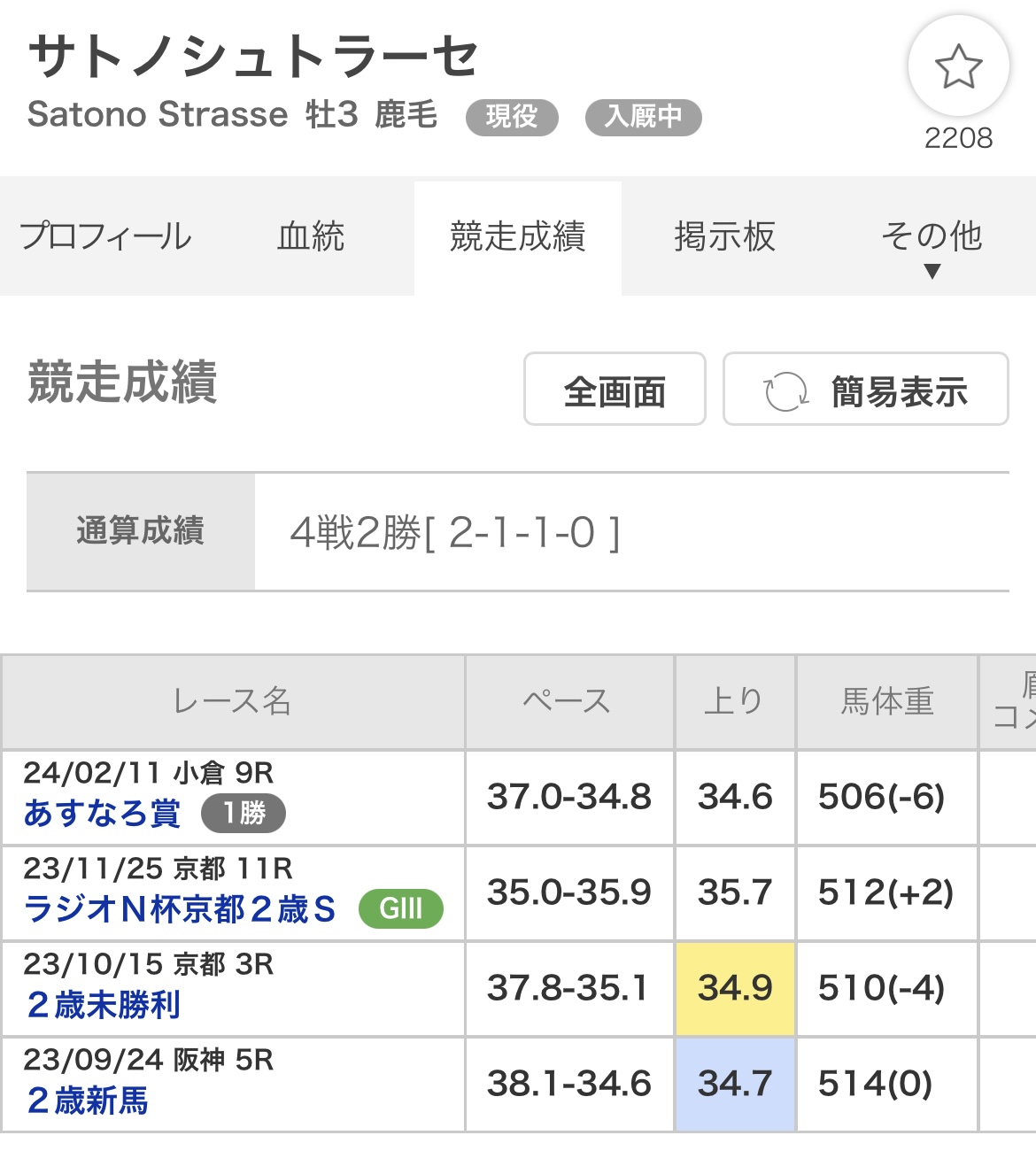
Task: Click the 全画面 button
Action: click(615, 390)
